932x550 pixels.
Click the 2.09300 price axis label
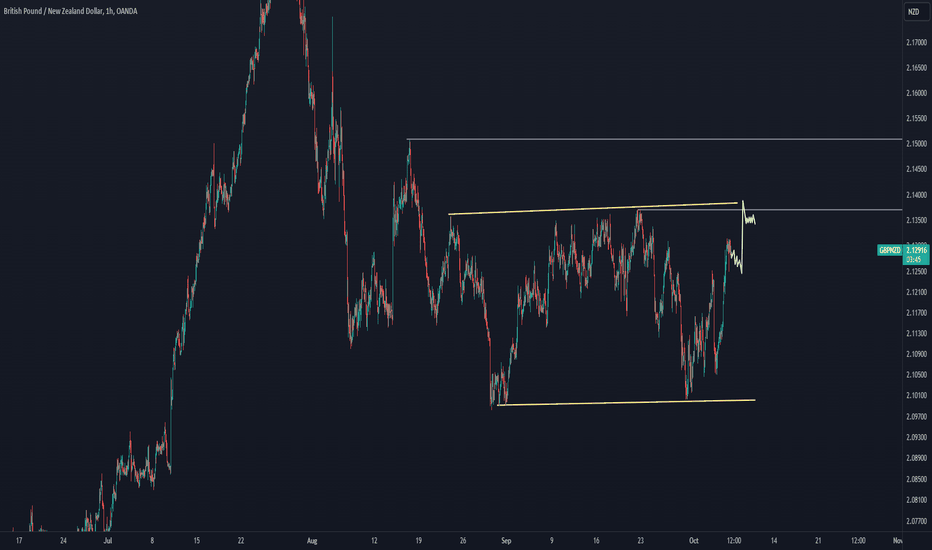coord(916,438)
